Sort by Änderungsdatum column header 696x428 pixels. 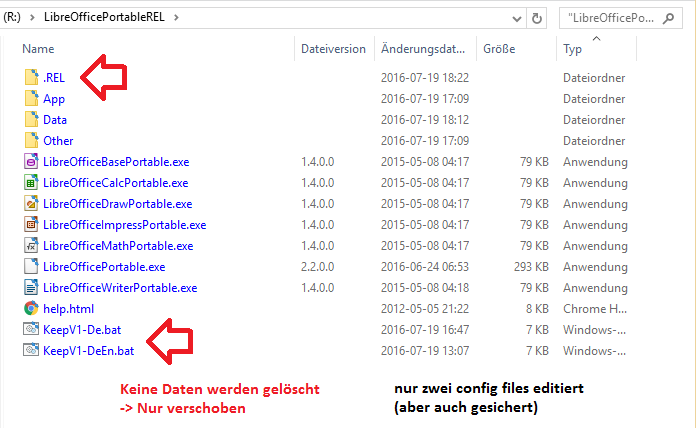tap(423, 48)
